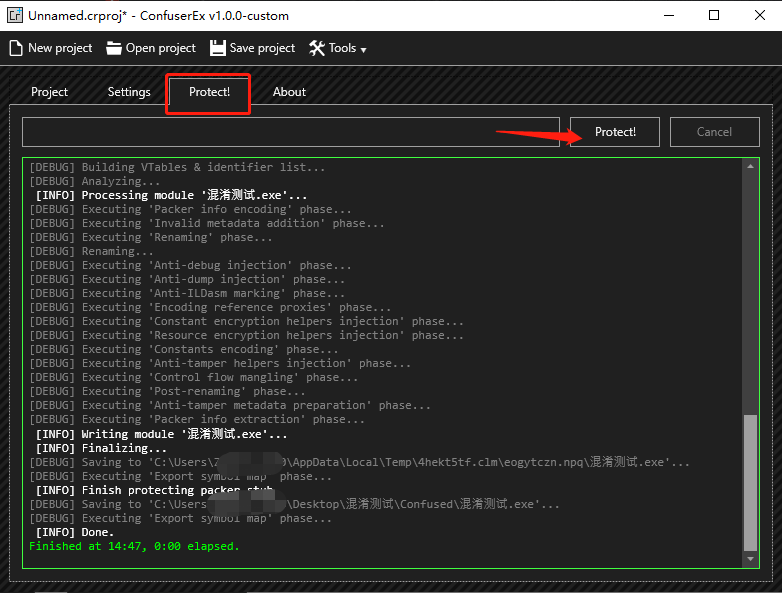Viewport: 782px width, 593px height.
Task: Click the 'Anti-tamper metadata preparation' phase line
Action: coord(229,405)
